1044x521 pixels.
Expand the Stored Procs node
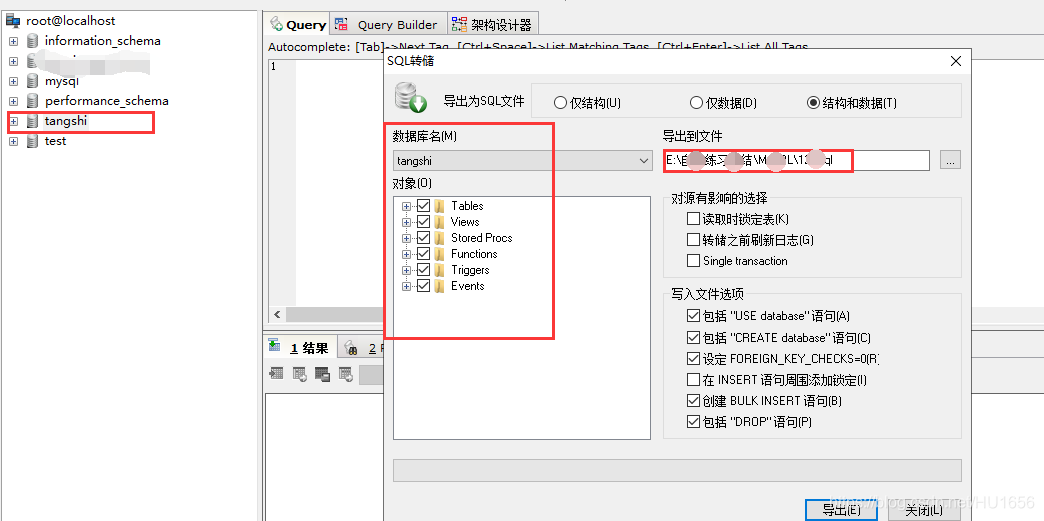[x=406, y=239]
